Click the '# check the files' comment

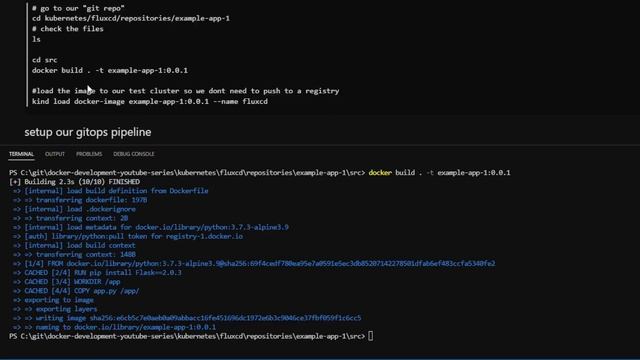coord(68,29)
